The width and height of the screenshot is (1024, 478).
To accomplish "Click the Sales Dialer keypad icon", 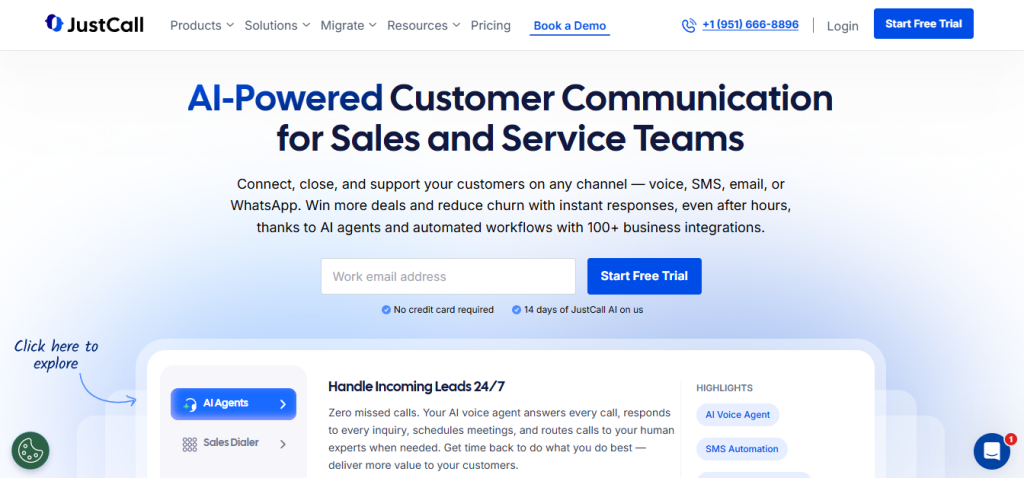I will coord(189,444).
